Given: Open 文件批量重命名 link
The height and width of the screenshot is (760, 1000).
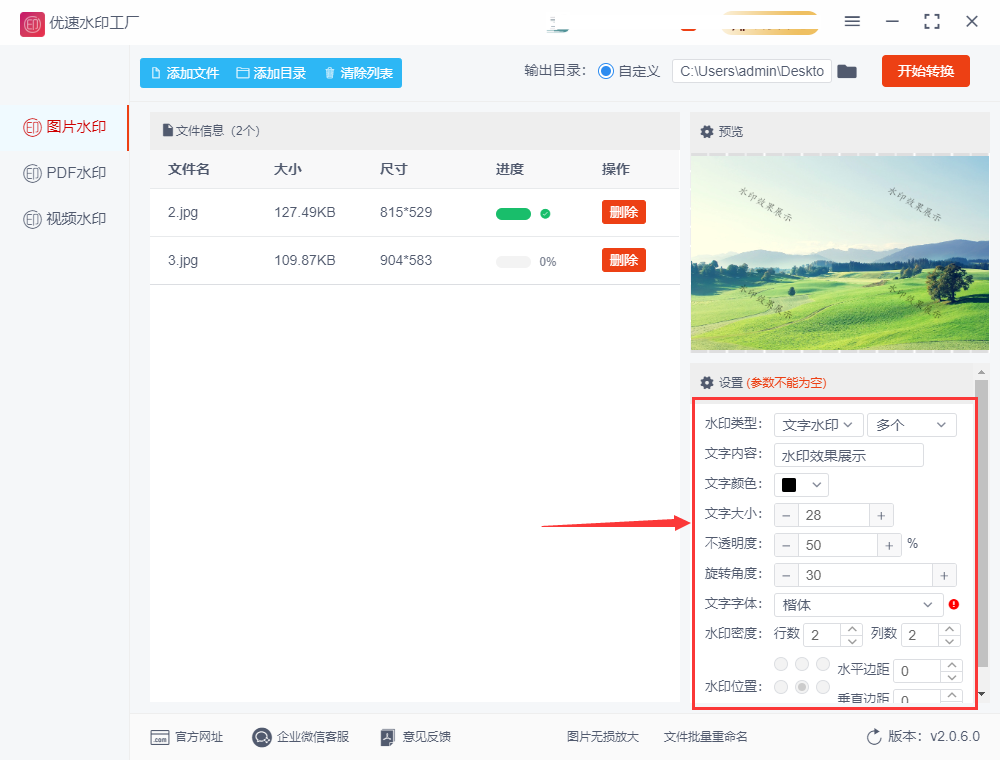Looking at the screenshot, I should pyautogui.click(x=705, y=737).
